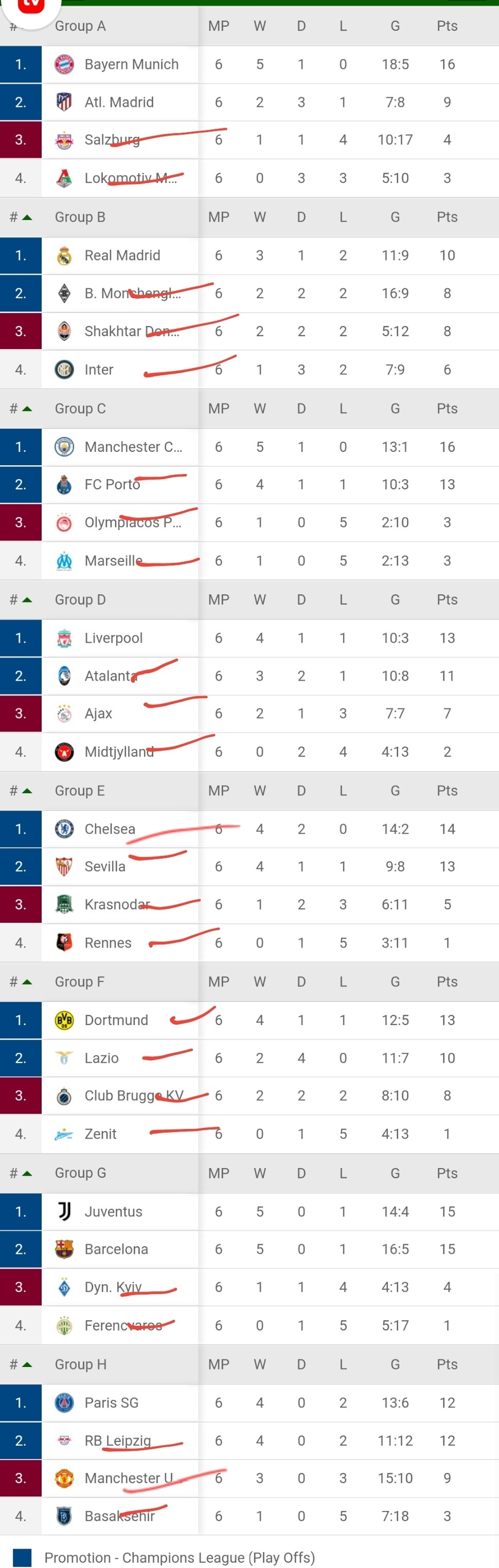
Task: Click the Barcelona club crest
Action: (64, 1249)
